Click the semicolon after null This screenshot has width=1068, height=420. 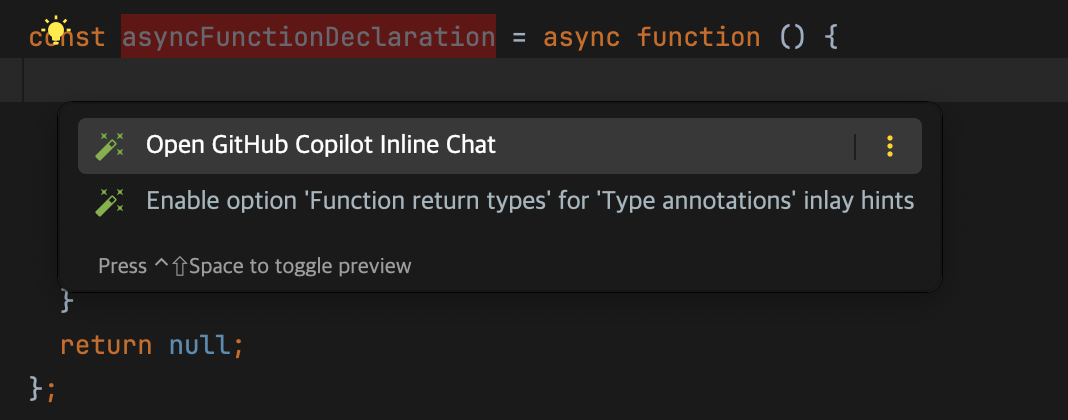(x=238, y=346)
